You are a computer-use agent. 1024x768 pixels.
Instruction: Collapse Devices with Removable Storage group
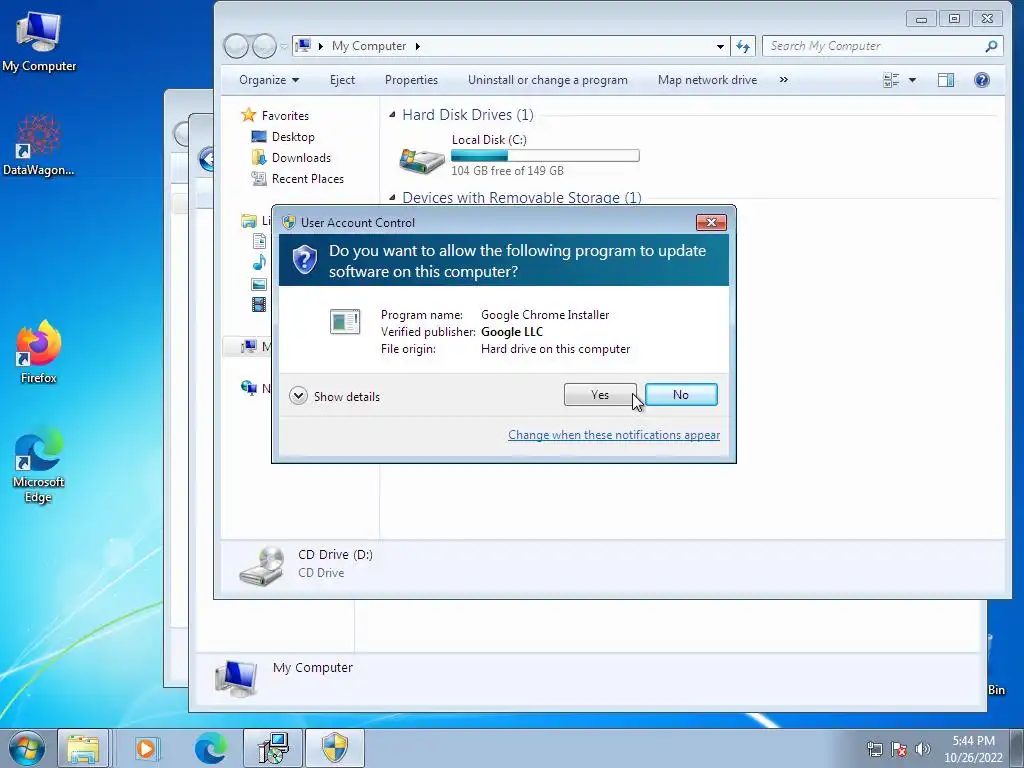click(x=392, y=197)
